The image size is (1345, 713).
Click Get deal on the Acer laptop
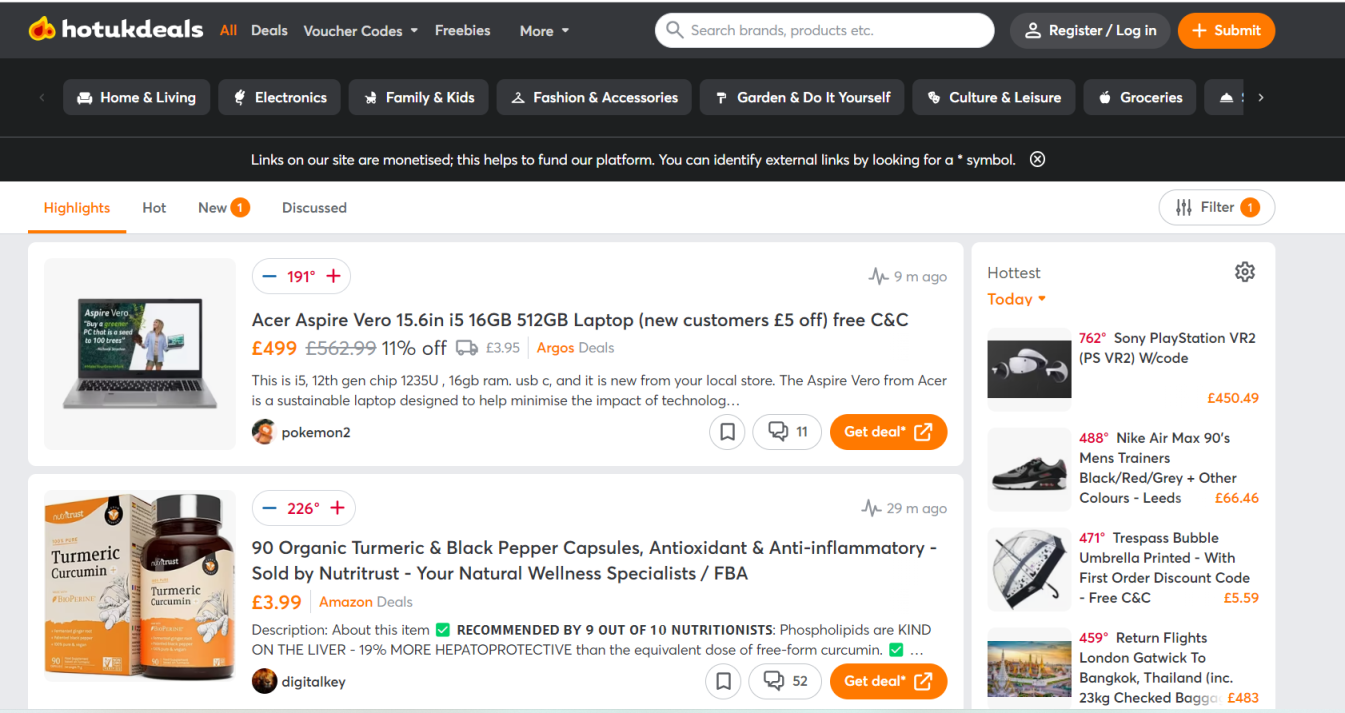888,432
